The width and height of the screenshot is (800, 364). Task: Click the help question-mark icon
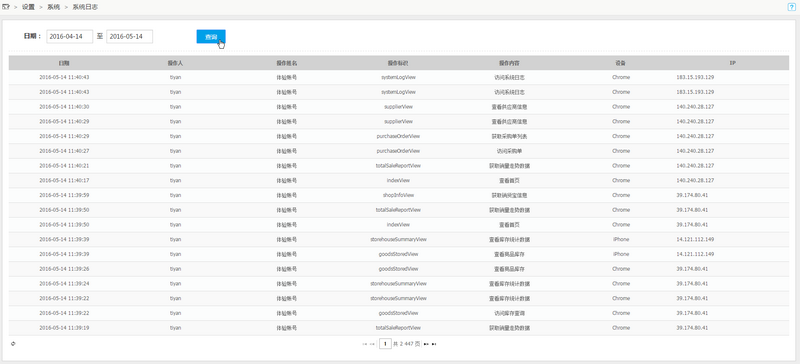792,7
